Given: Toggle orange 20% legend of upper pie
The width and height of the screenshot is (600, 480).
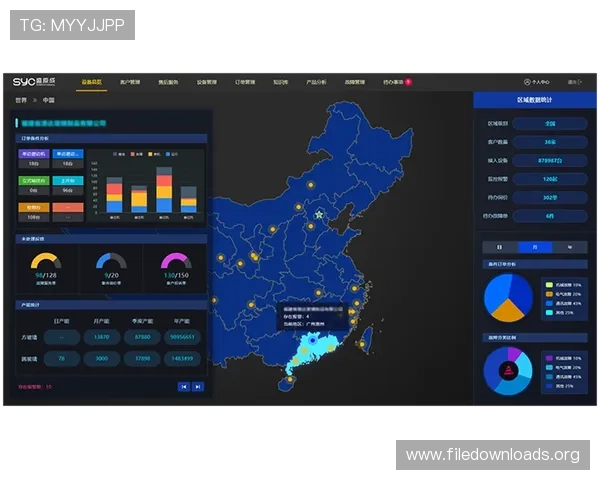Looking at the screenshot, I should point(563,294).
